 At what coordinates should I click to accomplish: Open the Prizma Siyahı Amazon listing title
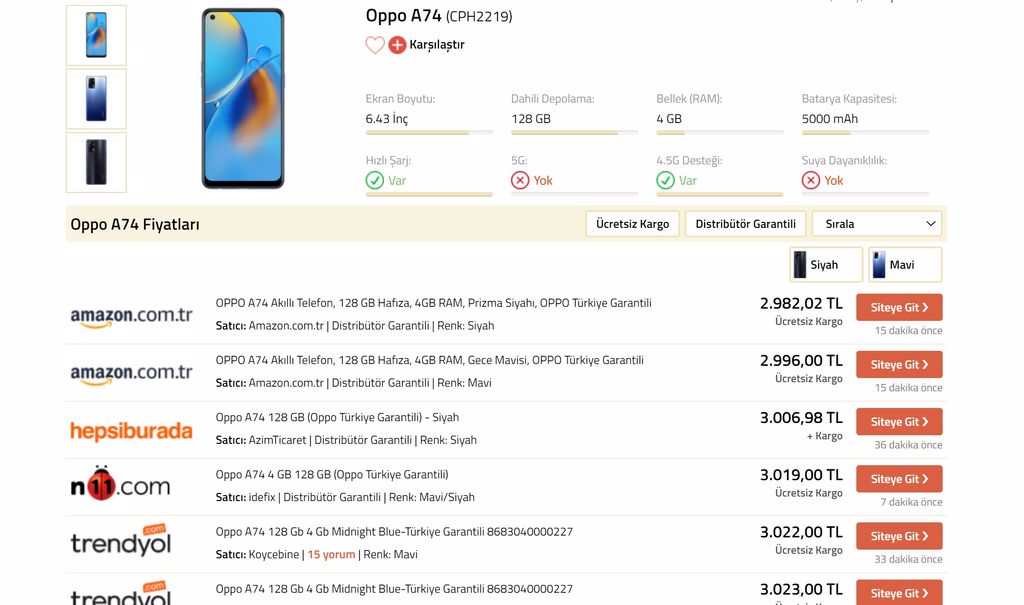pos(434,303)
